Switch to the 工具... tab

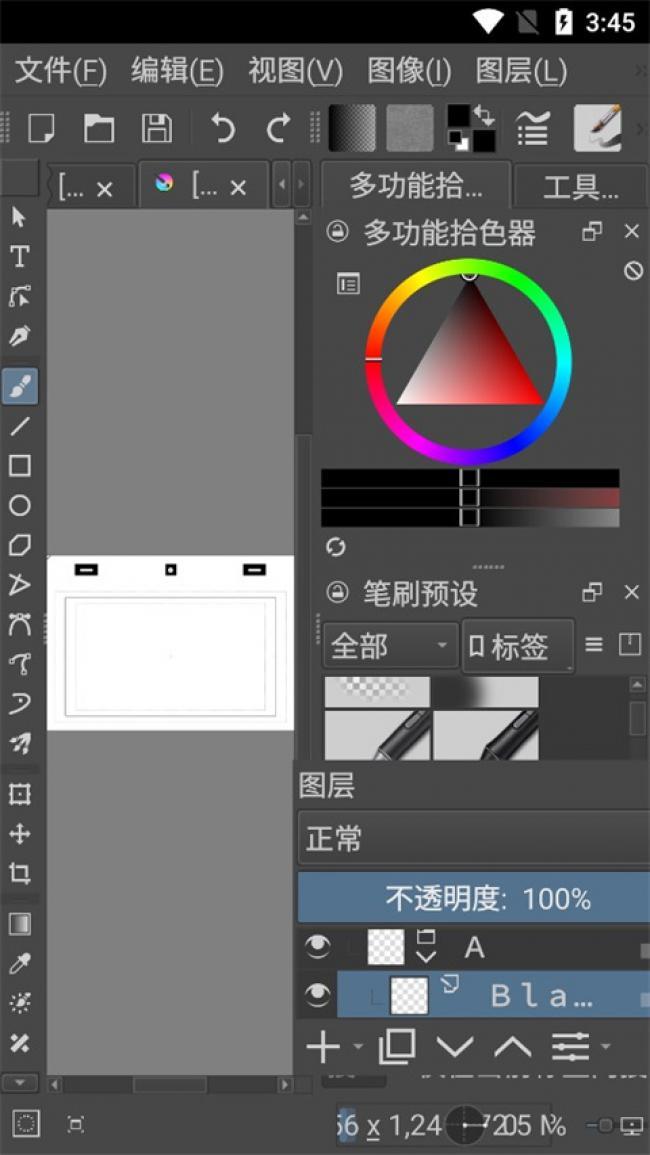(580, 186)
